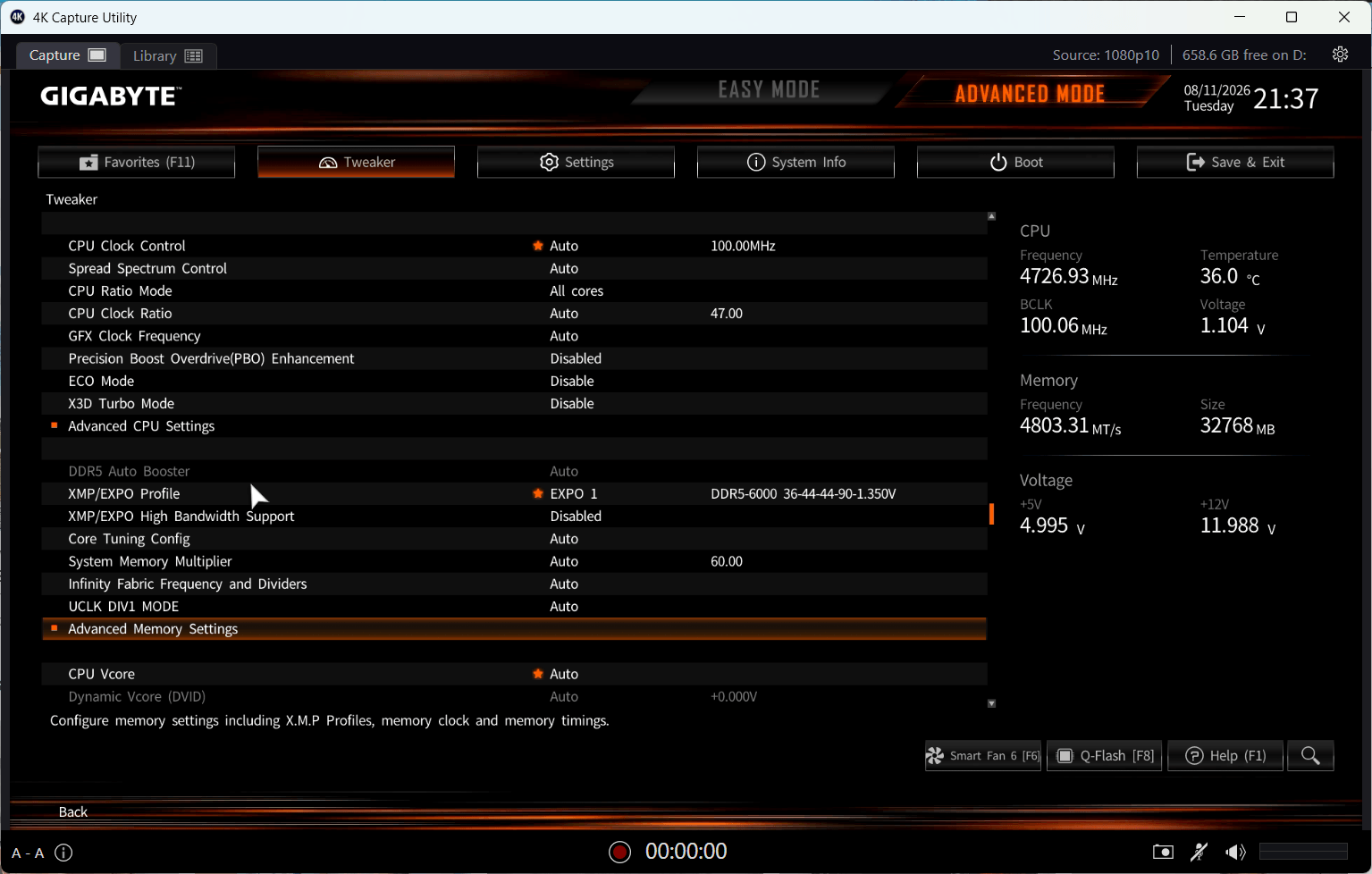Change Infinity Fabric Frequency value

pos(564,584)
